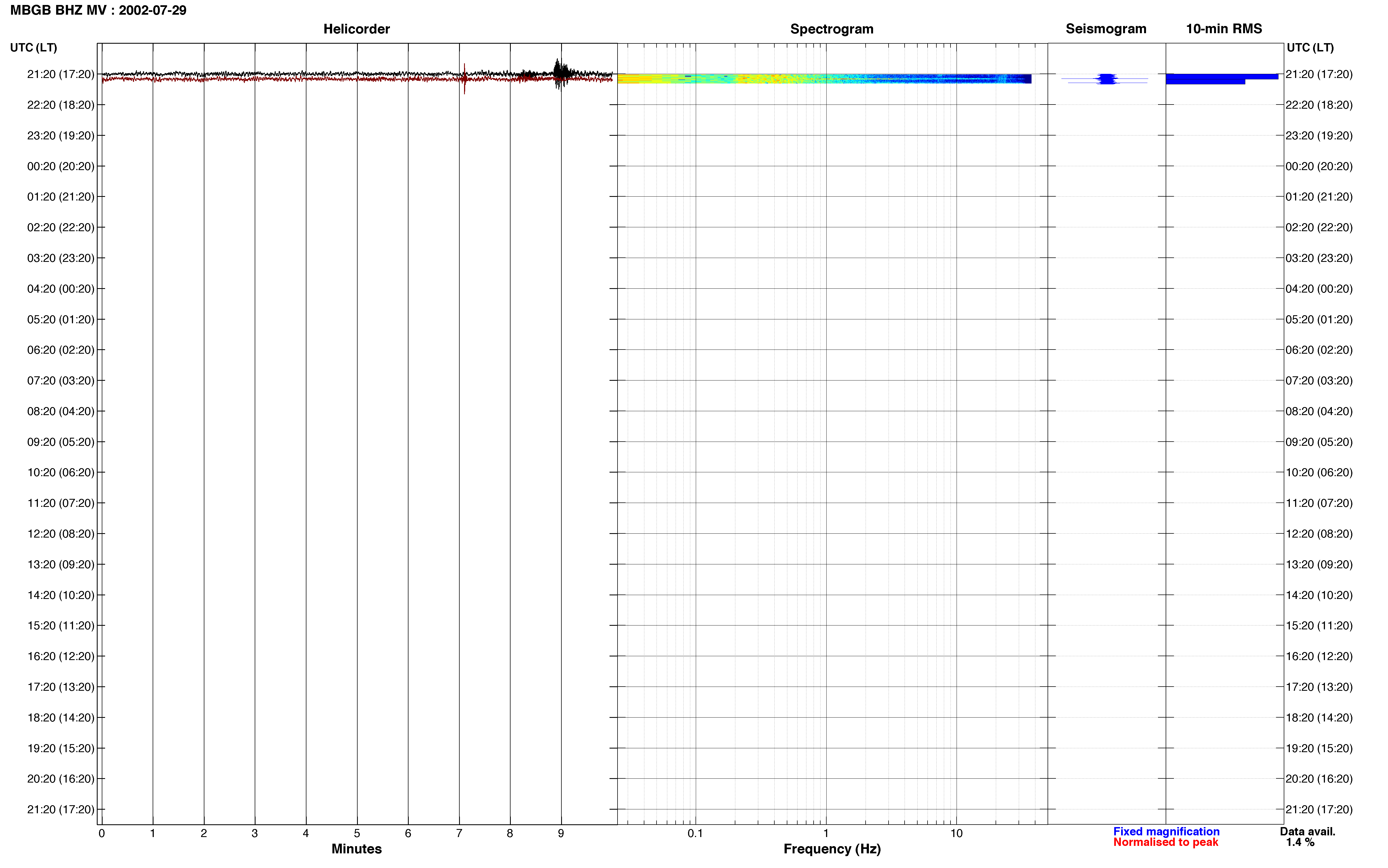Viewport: 1388px width, 868px height.
Task: Click 04:20 (00:20) on the helicorder time axis
Action: [61, 289]
